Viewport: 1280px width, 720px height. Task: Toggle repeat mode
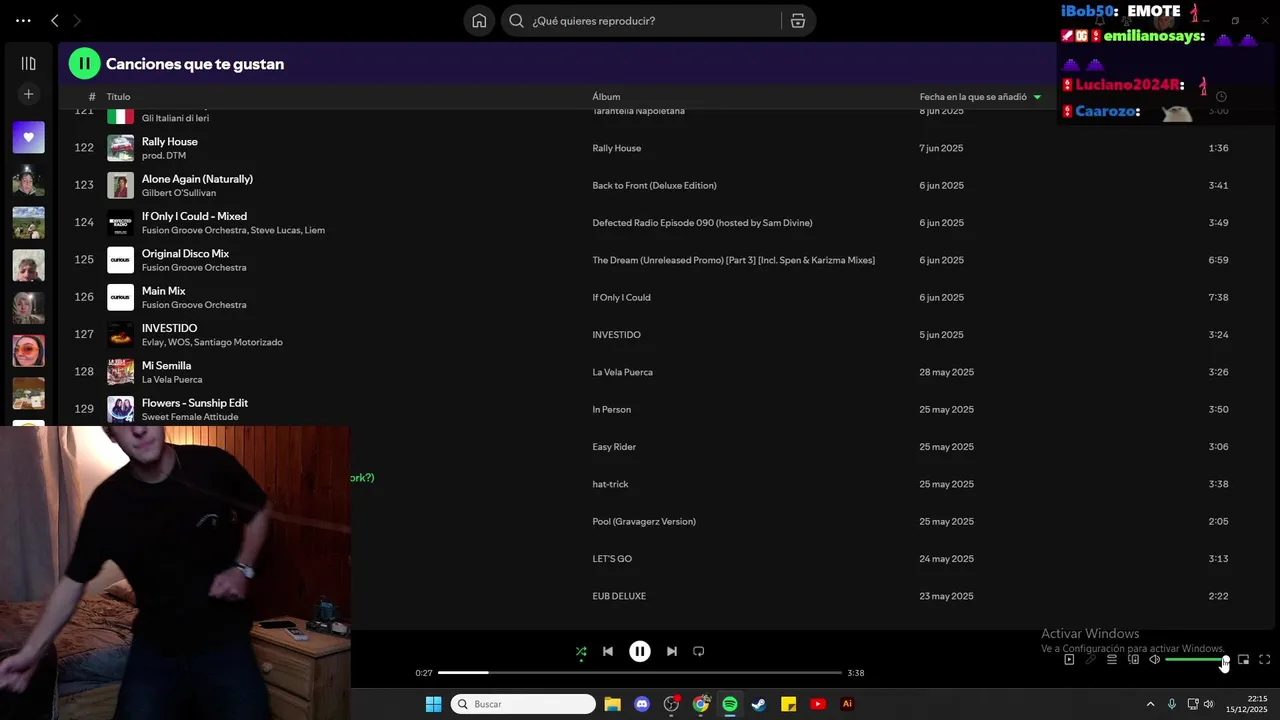699,651
